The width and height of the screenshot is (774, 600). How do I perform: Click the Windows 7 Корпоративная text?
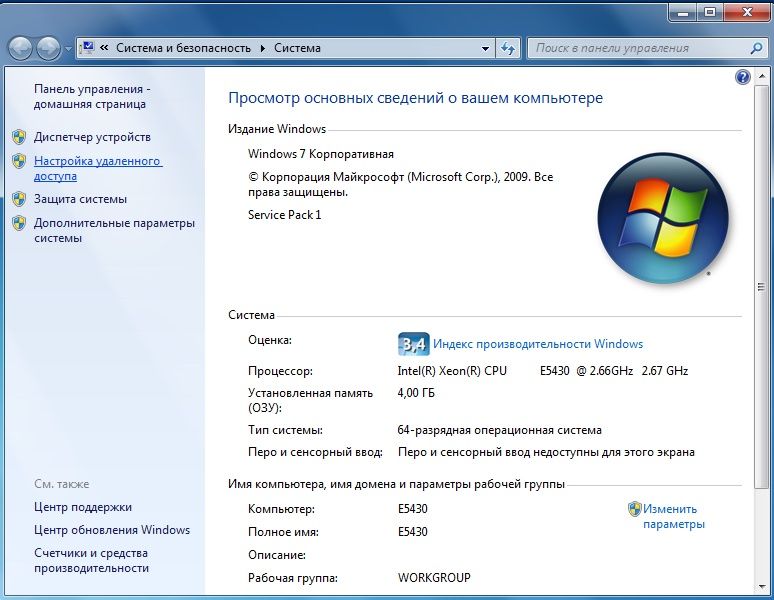pyautogui.click(x=320, y=154)
